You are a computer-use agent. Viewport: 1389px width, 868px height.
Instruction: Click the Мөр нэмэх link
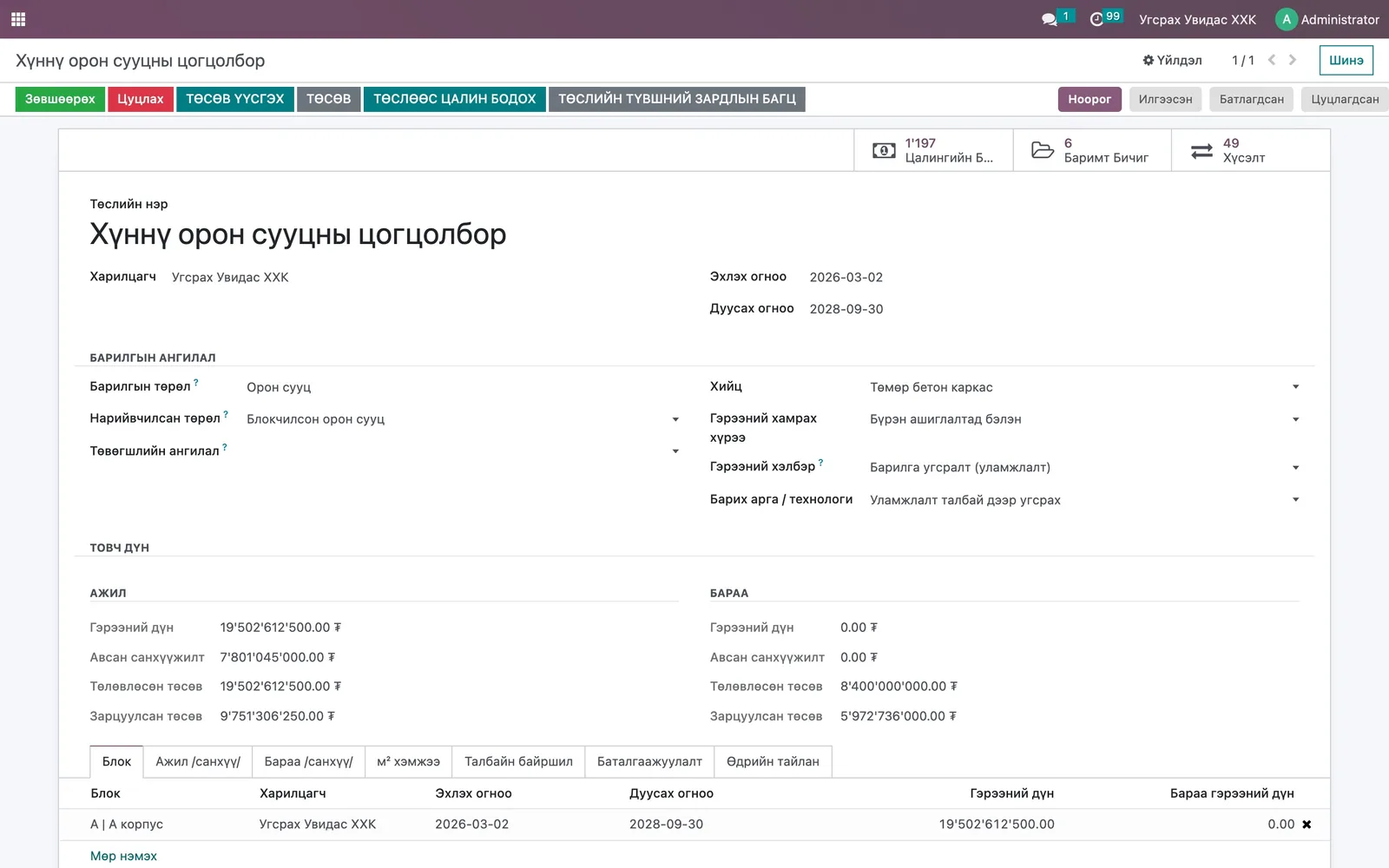pos(123,856)
